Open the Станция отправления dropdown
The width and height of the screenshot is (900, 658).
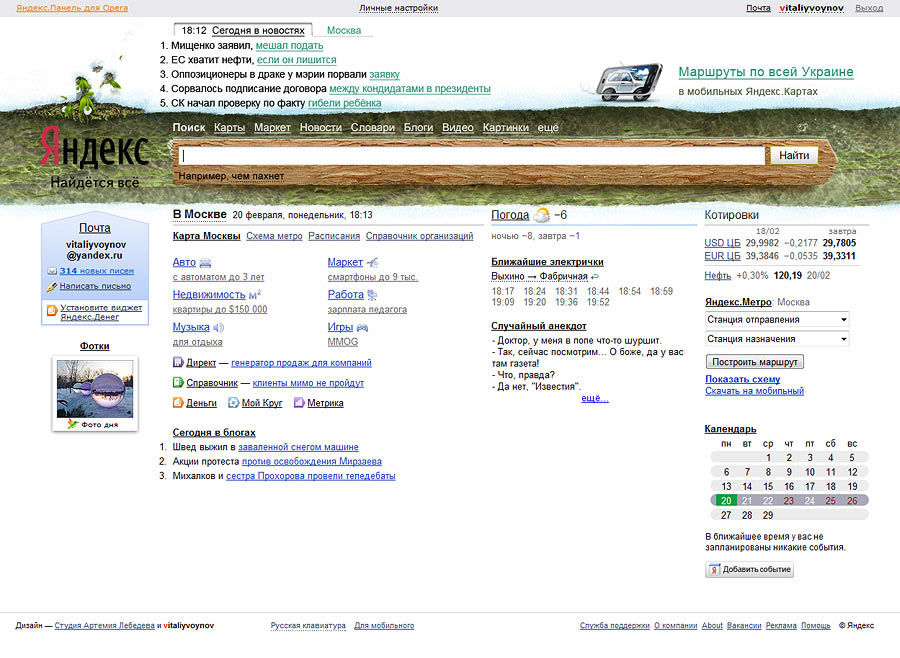click(777, 319)
